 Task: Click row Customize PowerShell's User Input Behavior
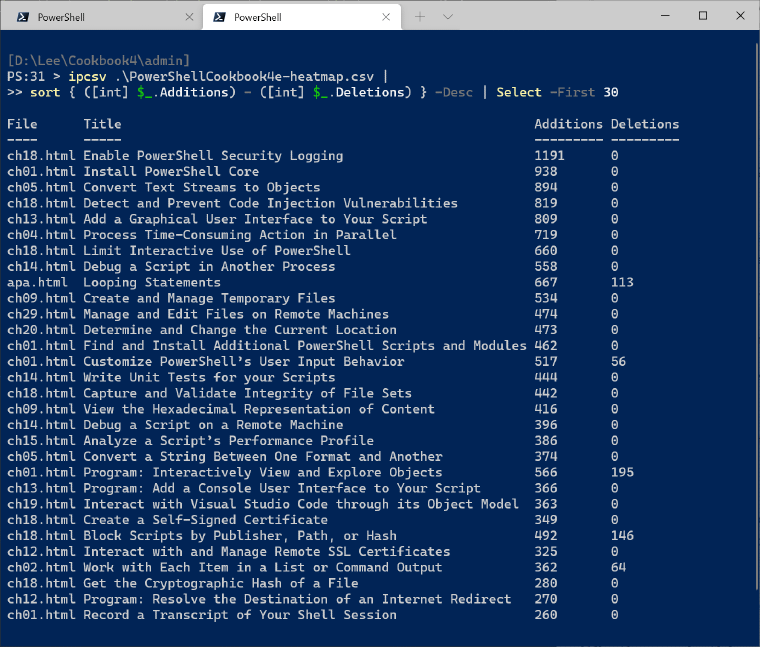tap(343, 362)
